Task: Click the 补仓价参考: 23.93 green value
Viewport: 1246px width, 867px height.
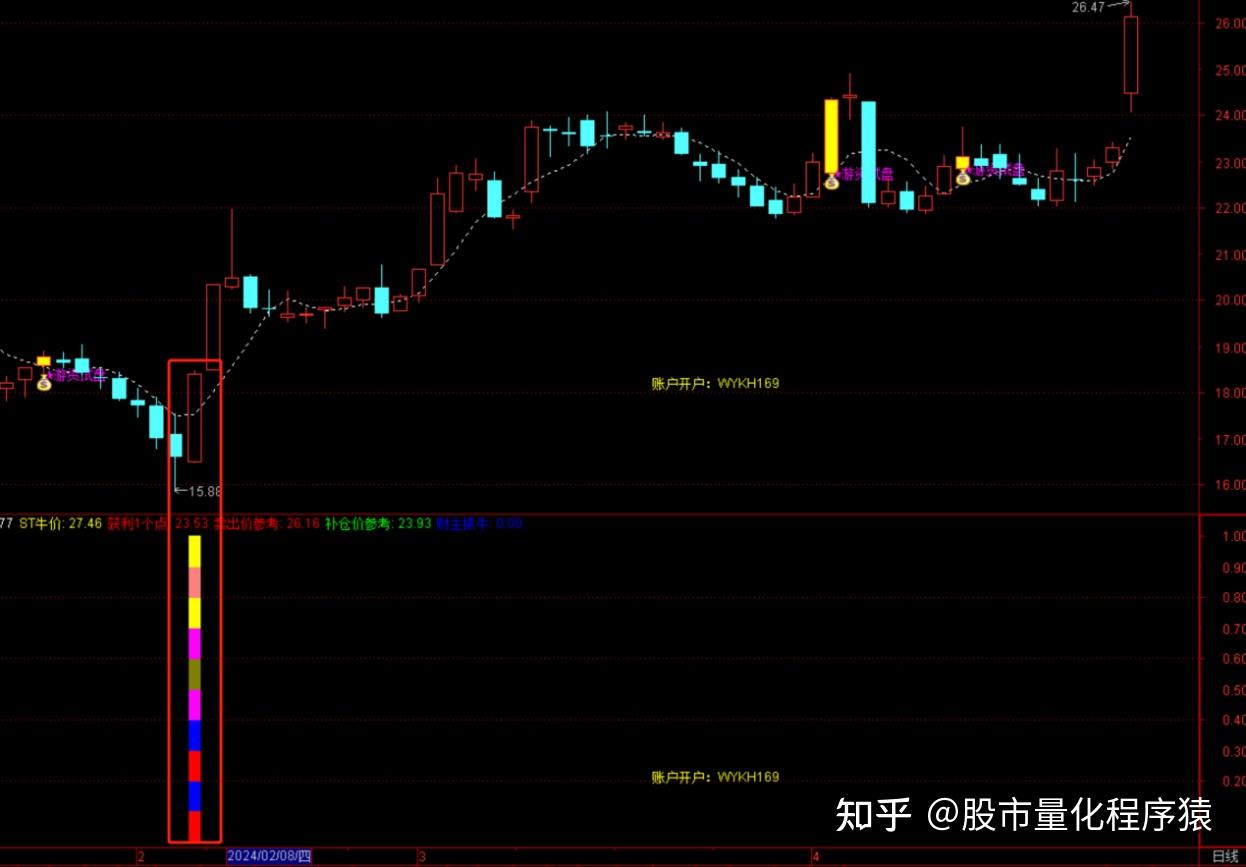Action: click(x=378, y=523)
